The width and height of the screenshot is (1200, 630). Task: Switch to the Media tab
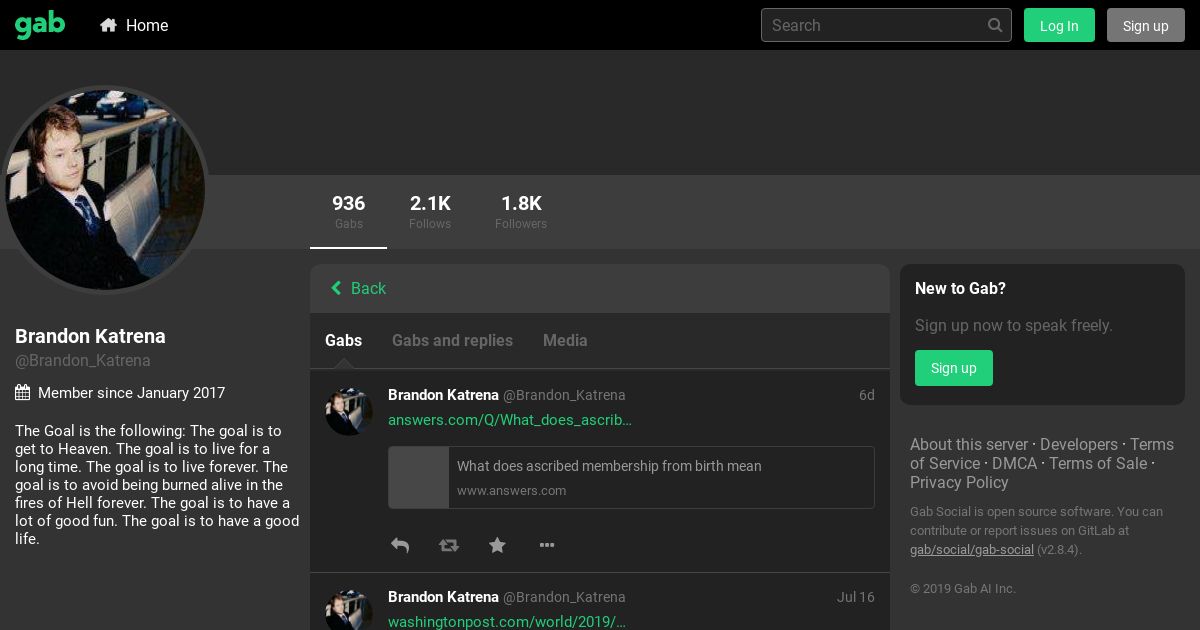click(565, 340)
